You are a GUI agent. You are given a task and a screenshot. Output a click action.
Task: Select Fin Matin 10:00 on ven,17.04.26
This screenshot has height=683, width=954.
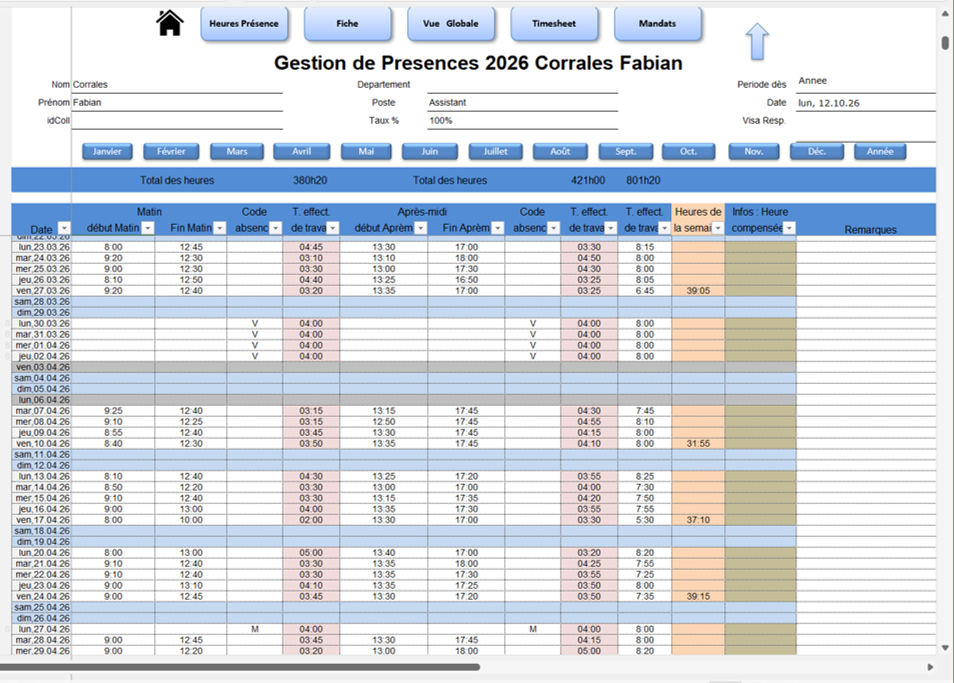[x=191, y=520]
